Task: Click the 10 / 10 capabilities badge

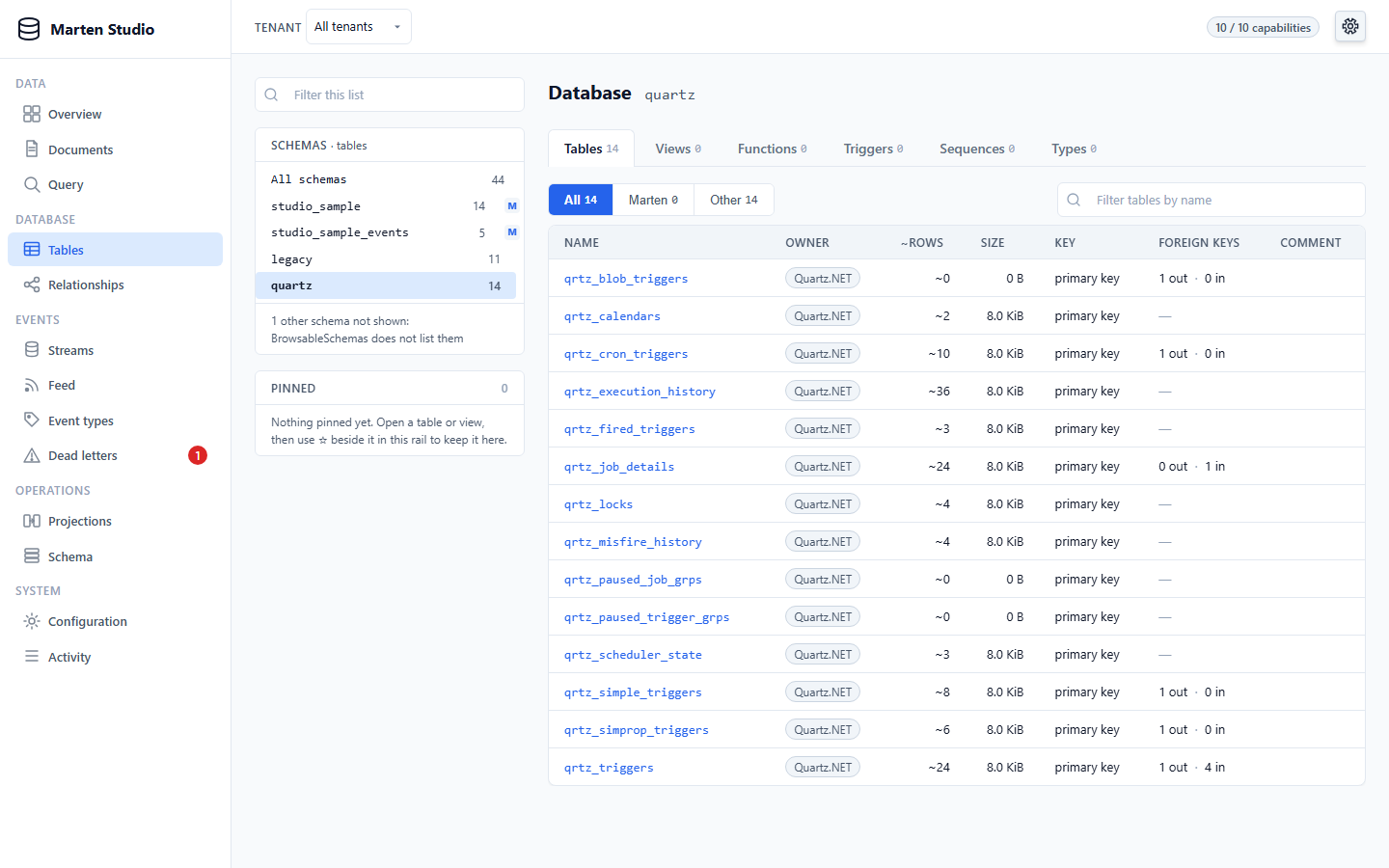Action: coord(1263,27)
